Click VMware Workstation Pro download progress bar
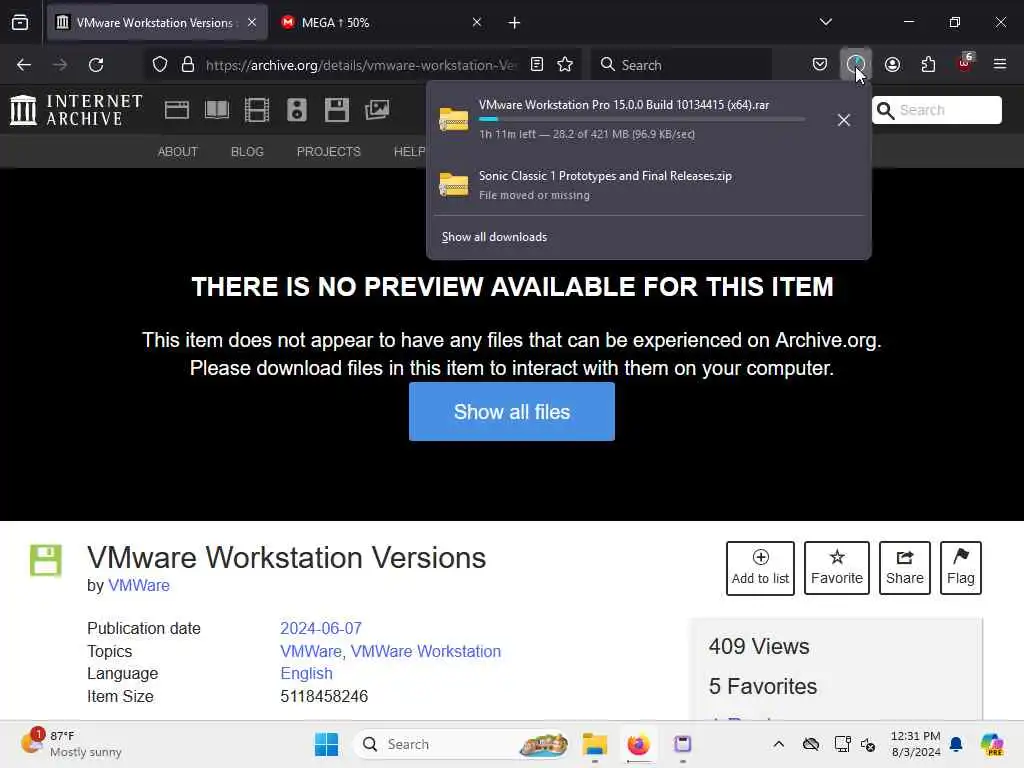The width and height of the screenshot is (1024, 768). [642, 119]
